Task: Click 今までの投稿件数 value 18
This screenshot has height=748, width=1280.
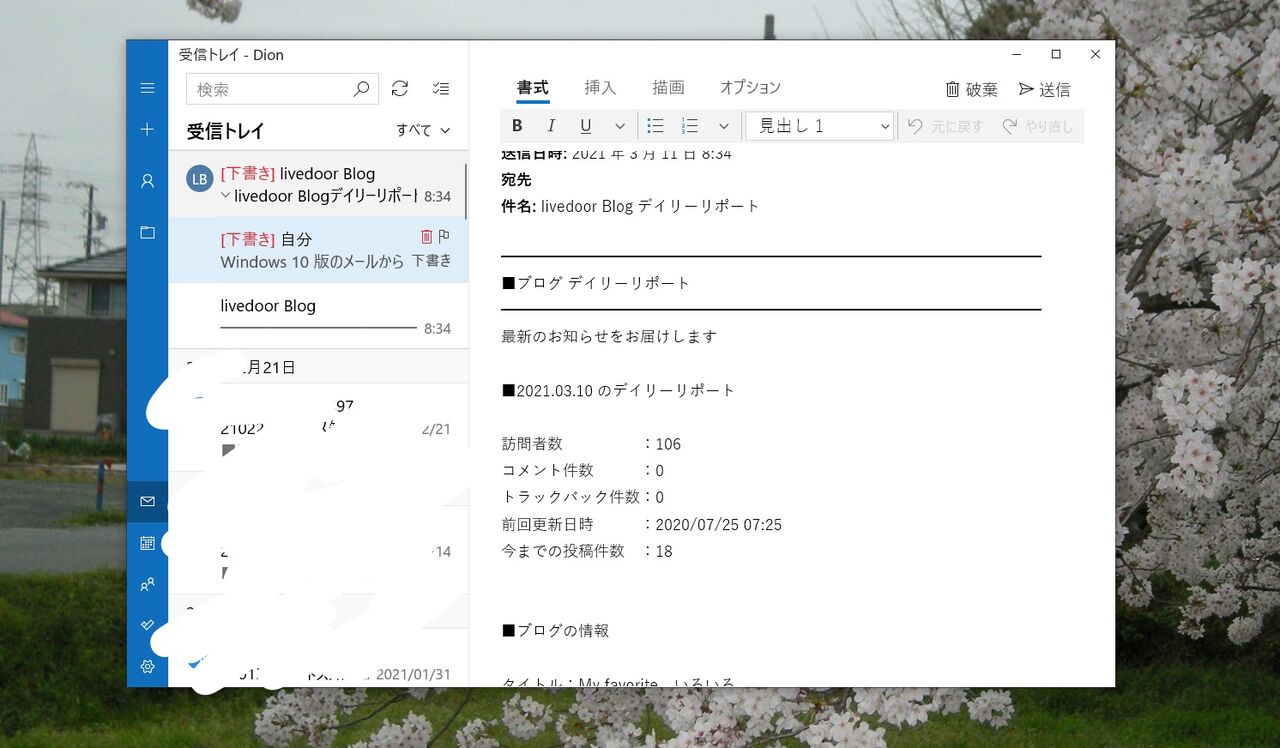Action: click(x=664, y=551)
